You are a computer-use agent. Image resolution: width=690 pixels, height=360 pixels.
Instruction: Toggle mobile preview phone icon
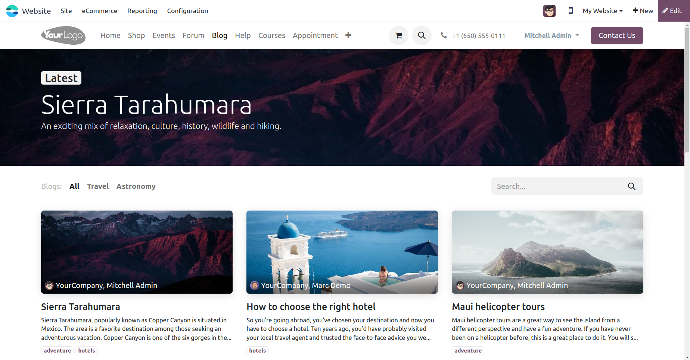571,11
